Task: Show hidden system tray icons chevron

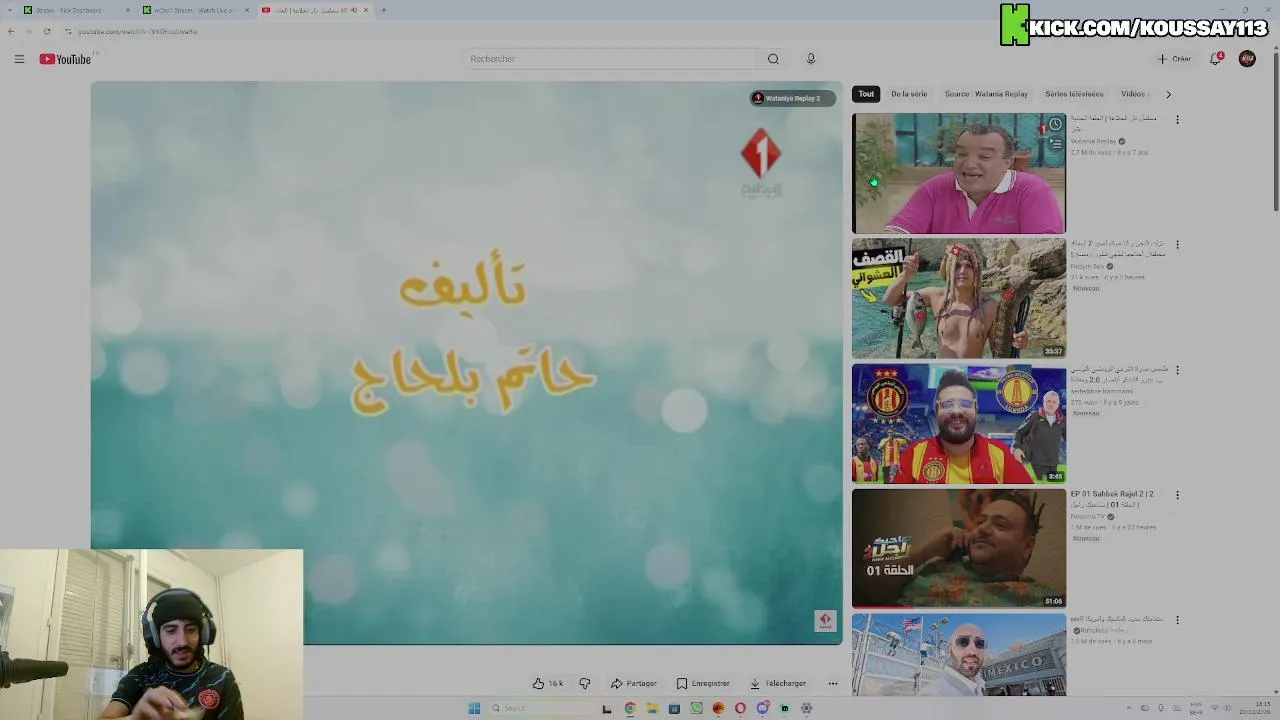Action: [x=1127, y=708]
